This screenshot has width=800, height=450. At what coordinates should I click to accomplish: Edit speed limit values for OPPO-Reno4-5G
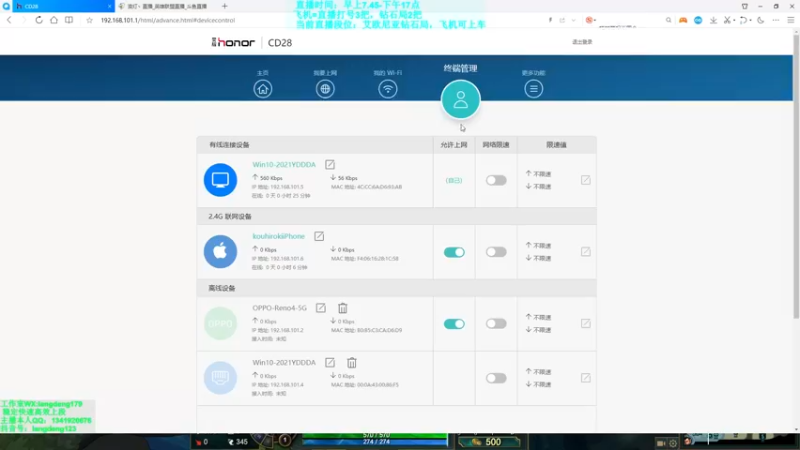(586, 323)
